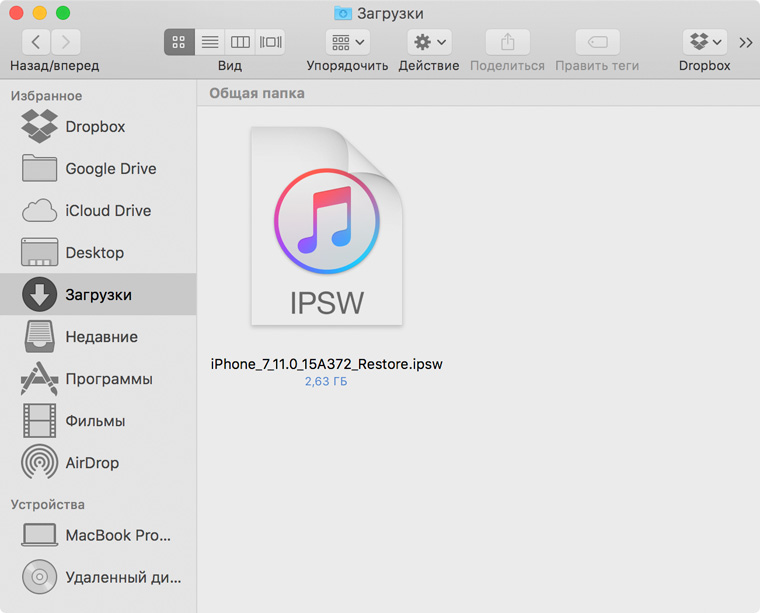This screenshot has height=613, width=760.
Task: Open AirDrop from the sidebar
Action: [x=92, y=463]
